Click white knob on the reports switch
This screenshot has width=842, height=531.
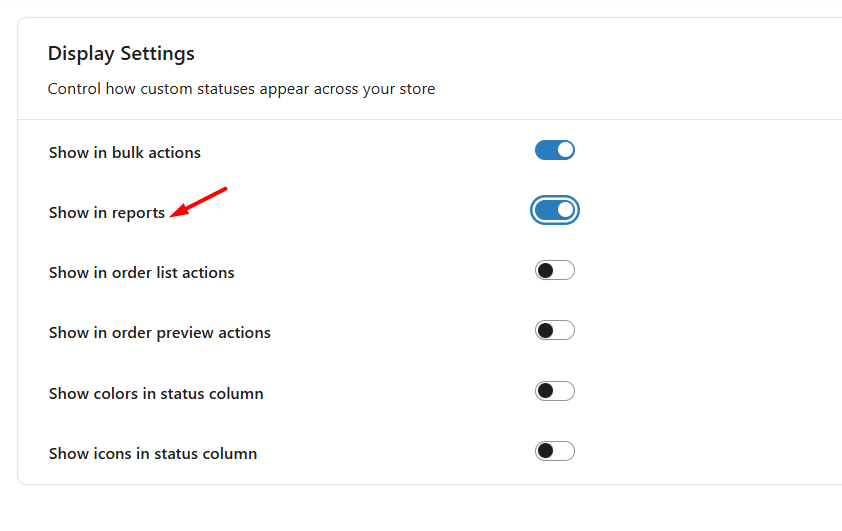[x=565, y=210]
